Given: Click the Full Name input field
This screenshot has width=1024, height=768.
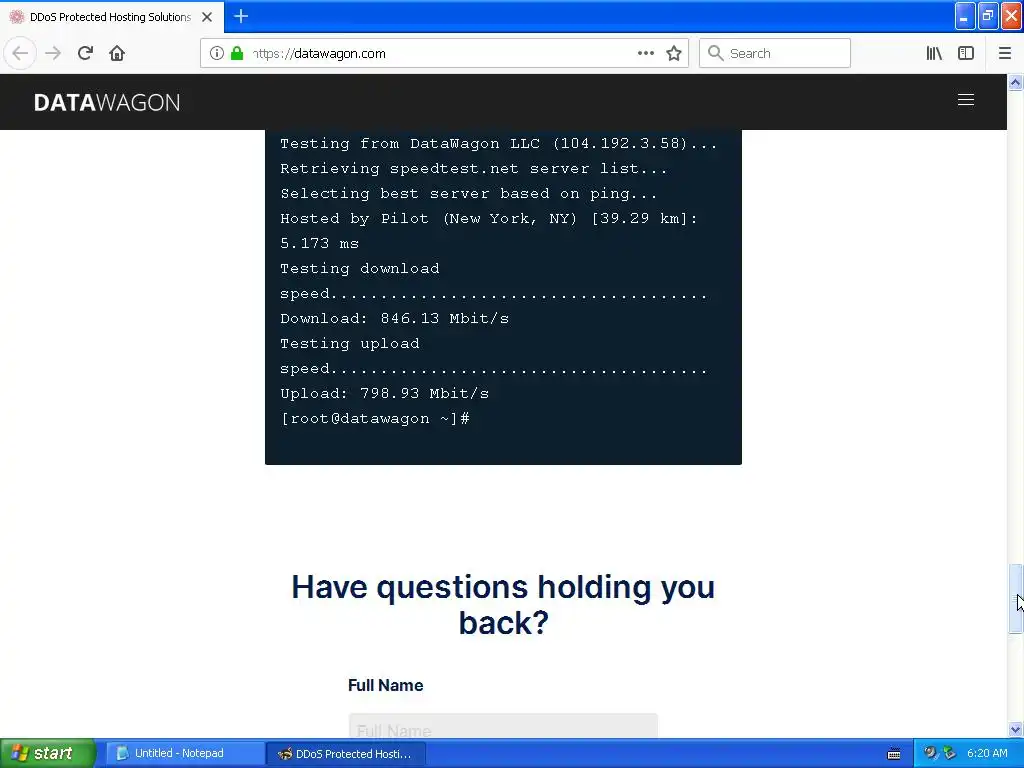Looking at the screenshot, I should pos(503,726).
